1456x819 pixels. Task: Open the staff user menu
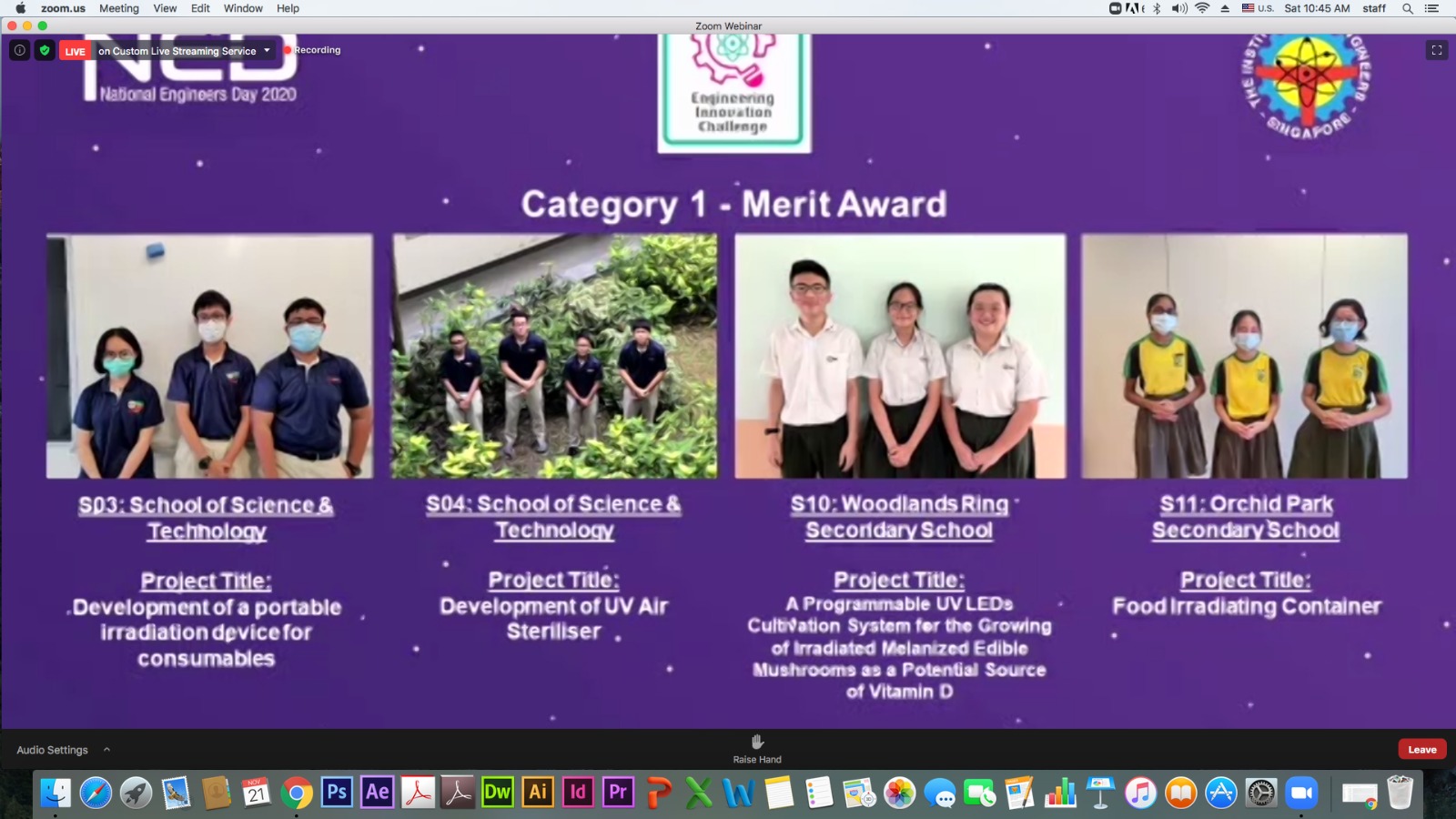pyautogui.click(x=1374, y=8)
